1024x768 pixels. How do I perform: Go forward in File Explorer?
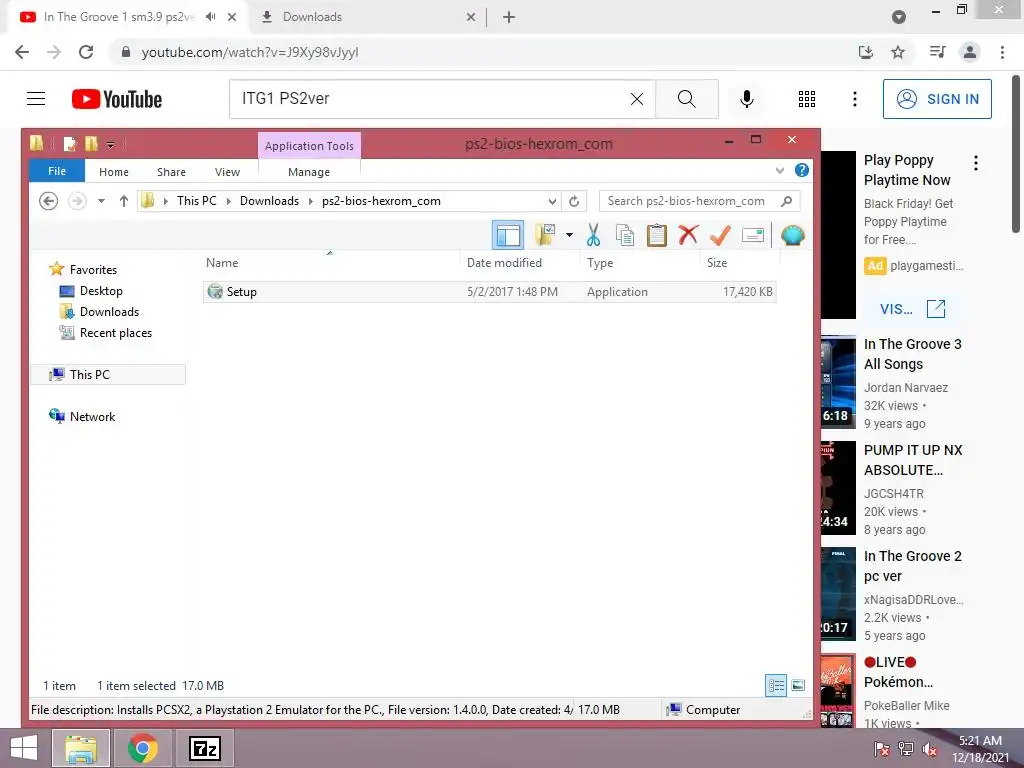tap(77, 201)
